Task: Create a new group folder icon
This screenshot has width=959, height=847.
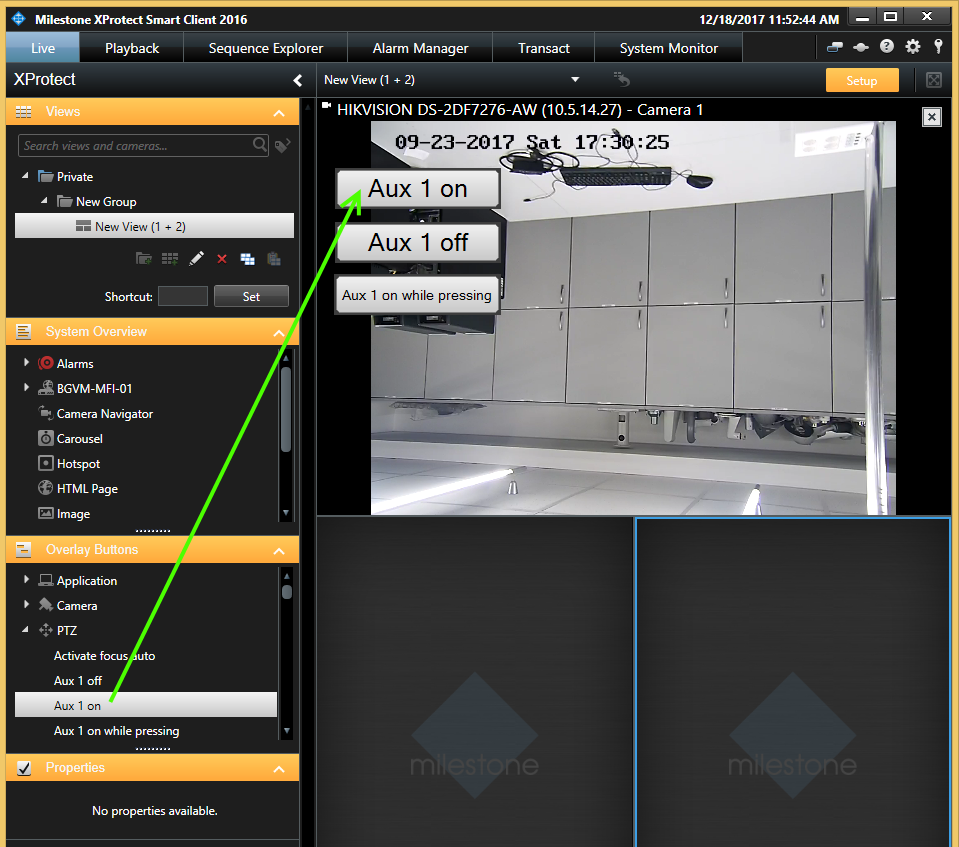Action: point(144,259)
